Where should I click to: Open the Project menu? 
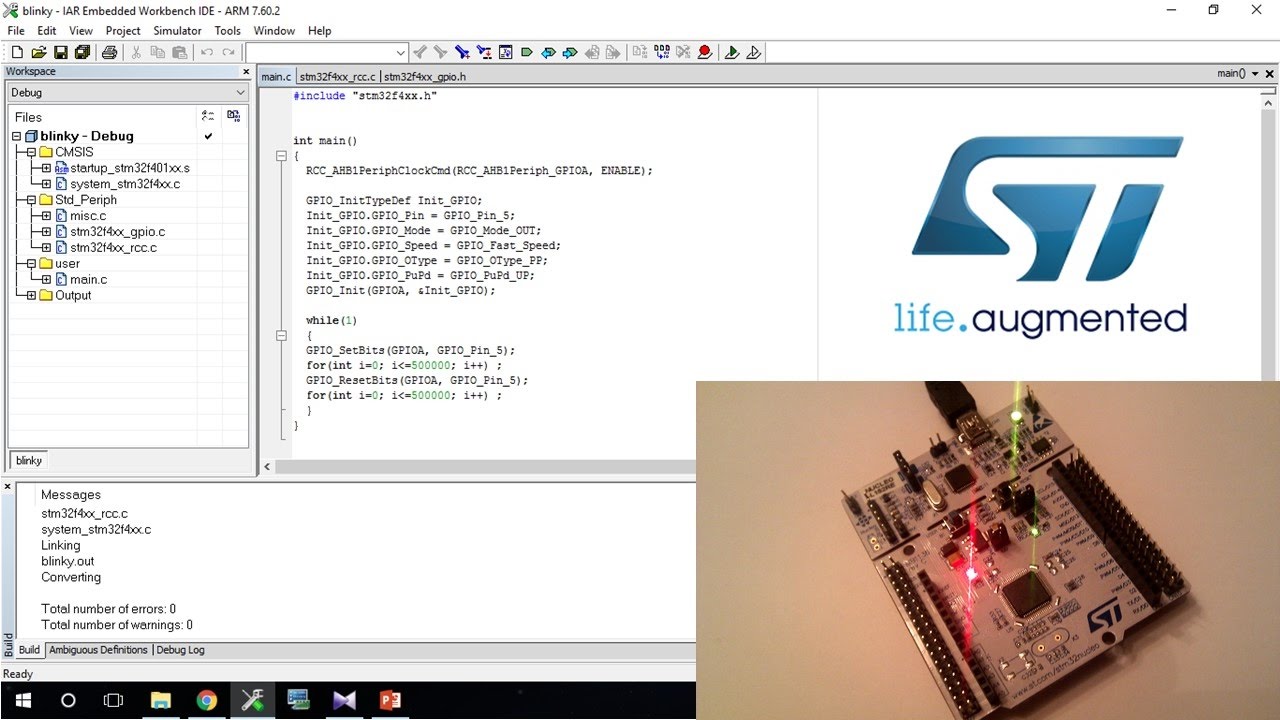click(x=123, y=31)
